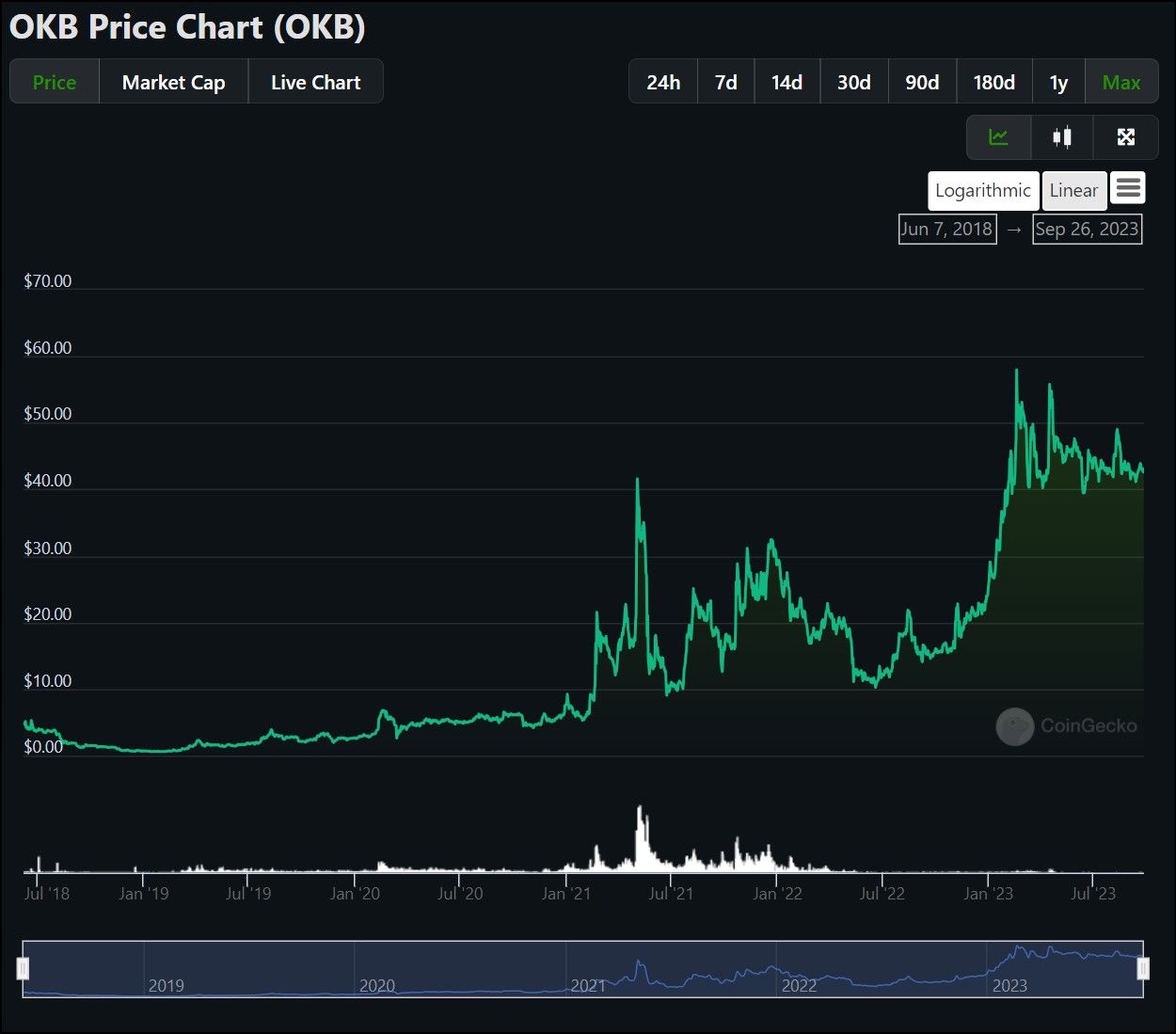Choose the 180d time range
Screen dimensions: 1176x1034
[993, 83]
